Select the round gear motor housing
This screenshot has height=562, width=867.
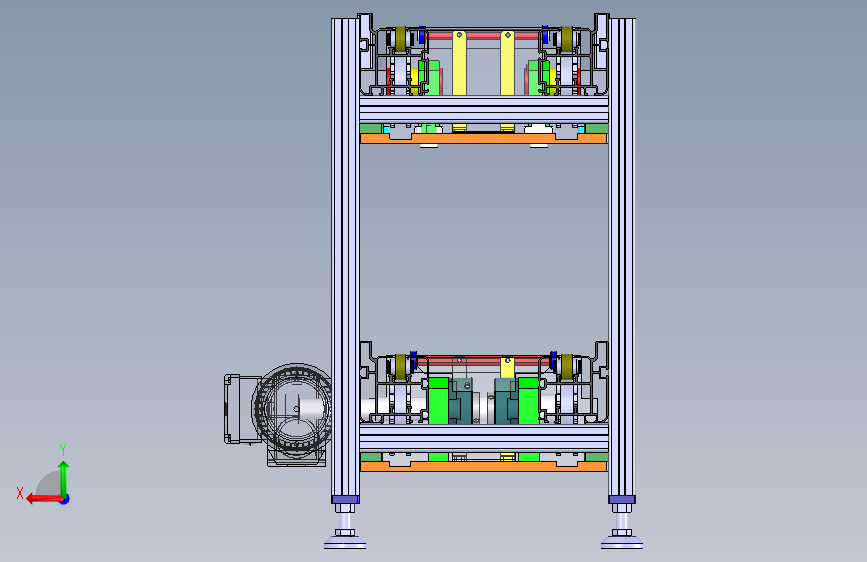click(x=292, y=408)
